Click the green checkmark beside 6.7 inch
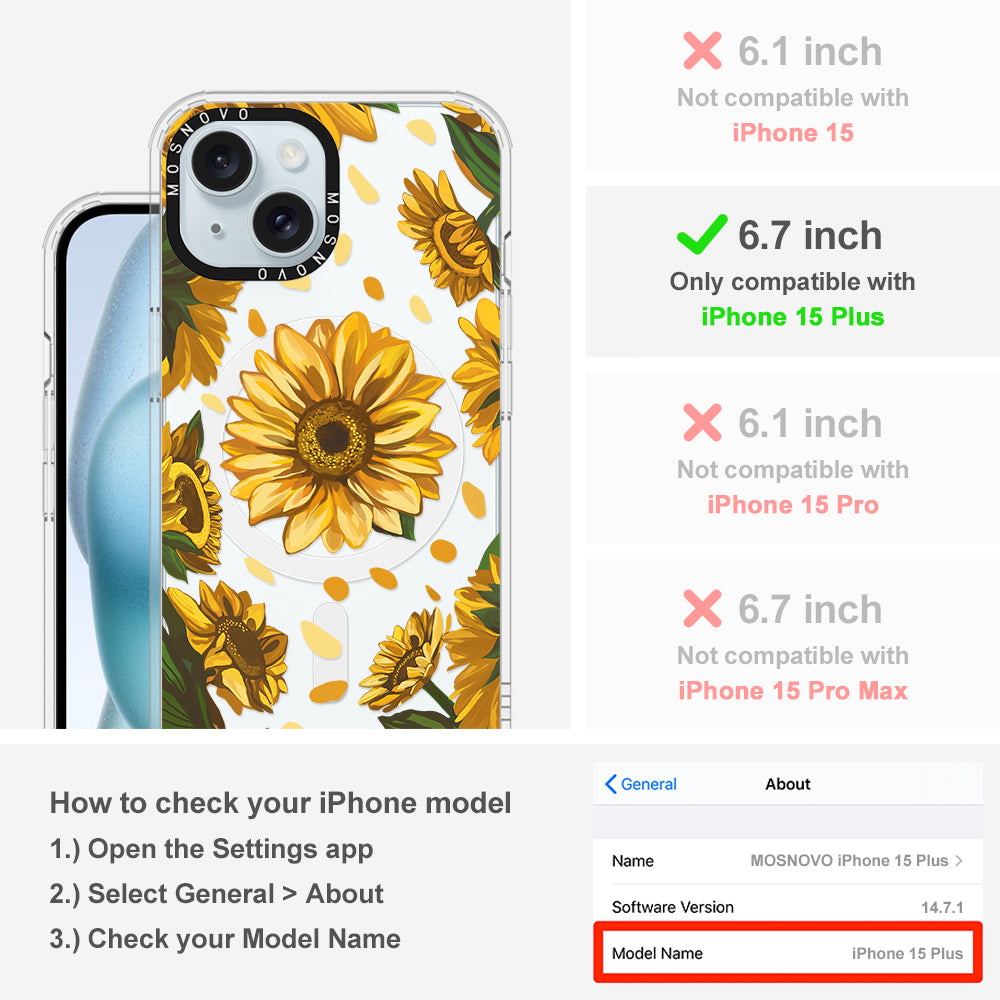Screen dimensions: 1000x1000 [702, 235]
